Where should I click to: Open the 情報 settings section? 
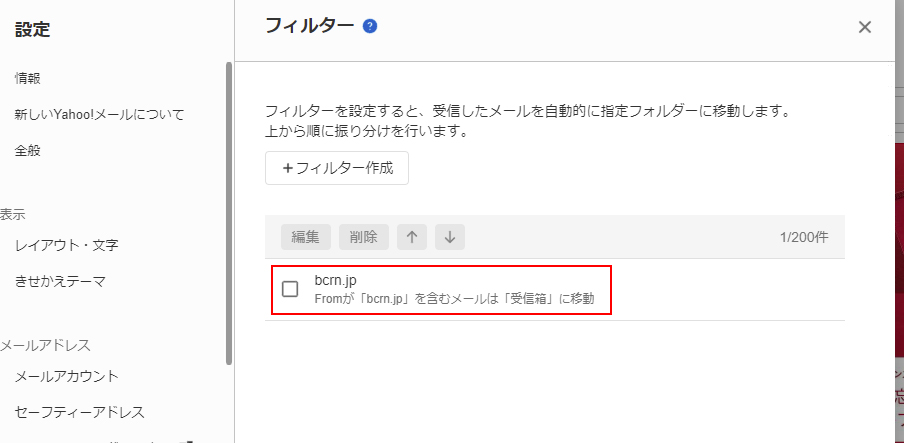click(28, 79)
